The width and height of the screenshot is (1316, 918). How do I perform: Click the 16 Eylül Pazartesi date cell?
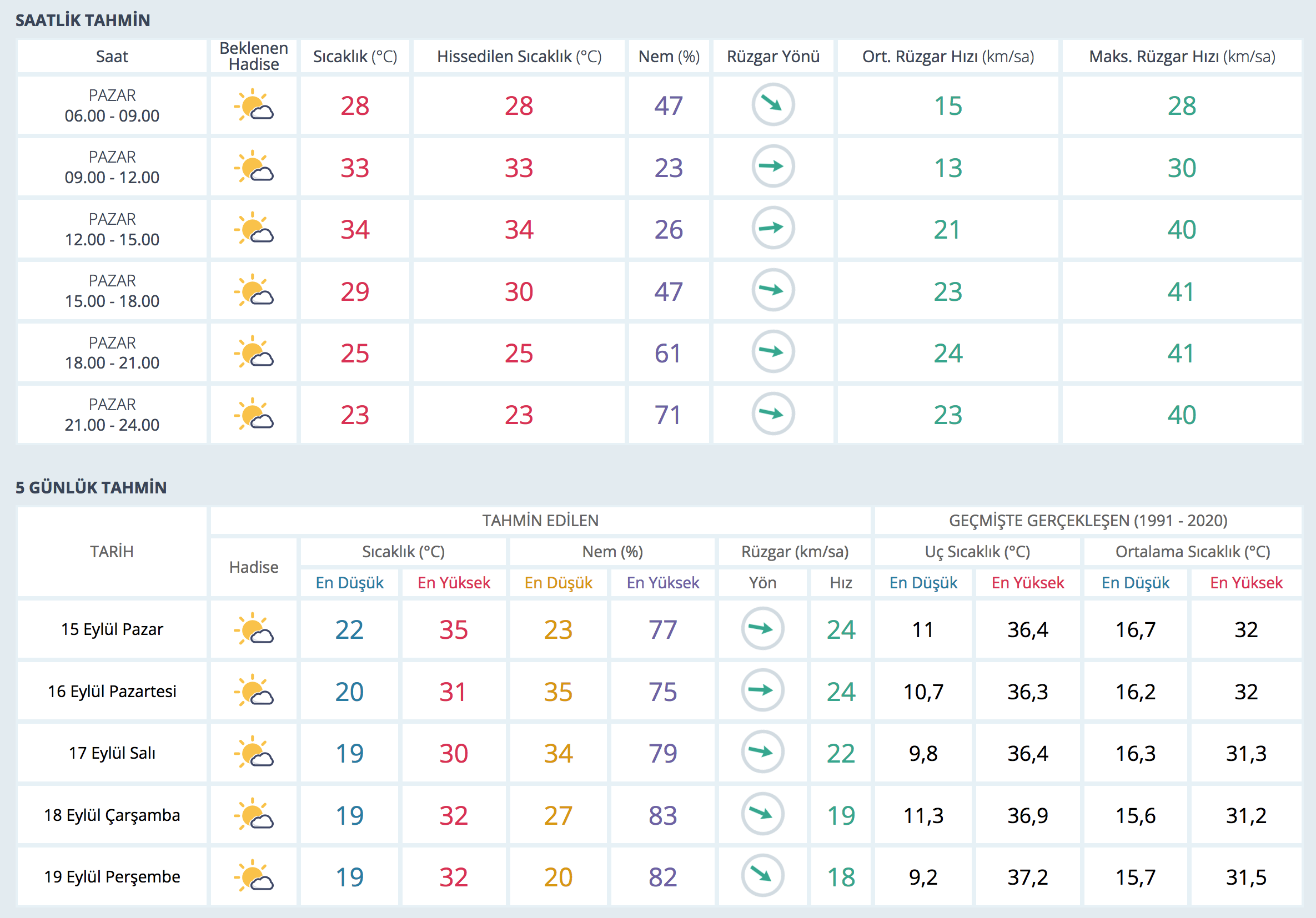tap(112, 692)
